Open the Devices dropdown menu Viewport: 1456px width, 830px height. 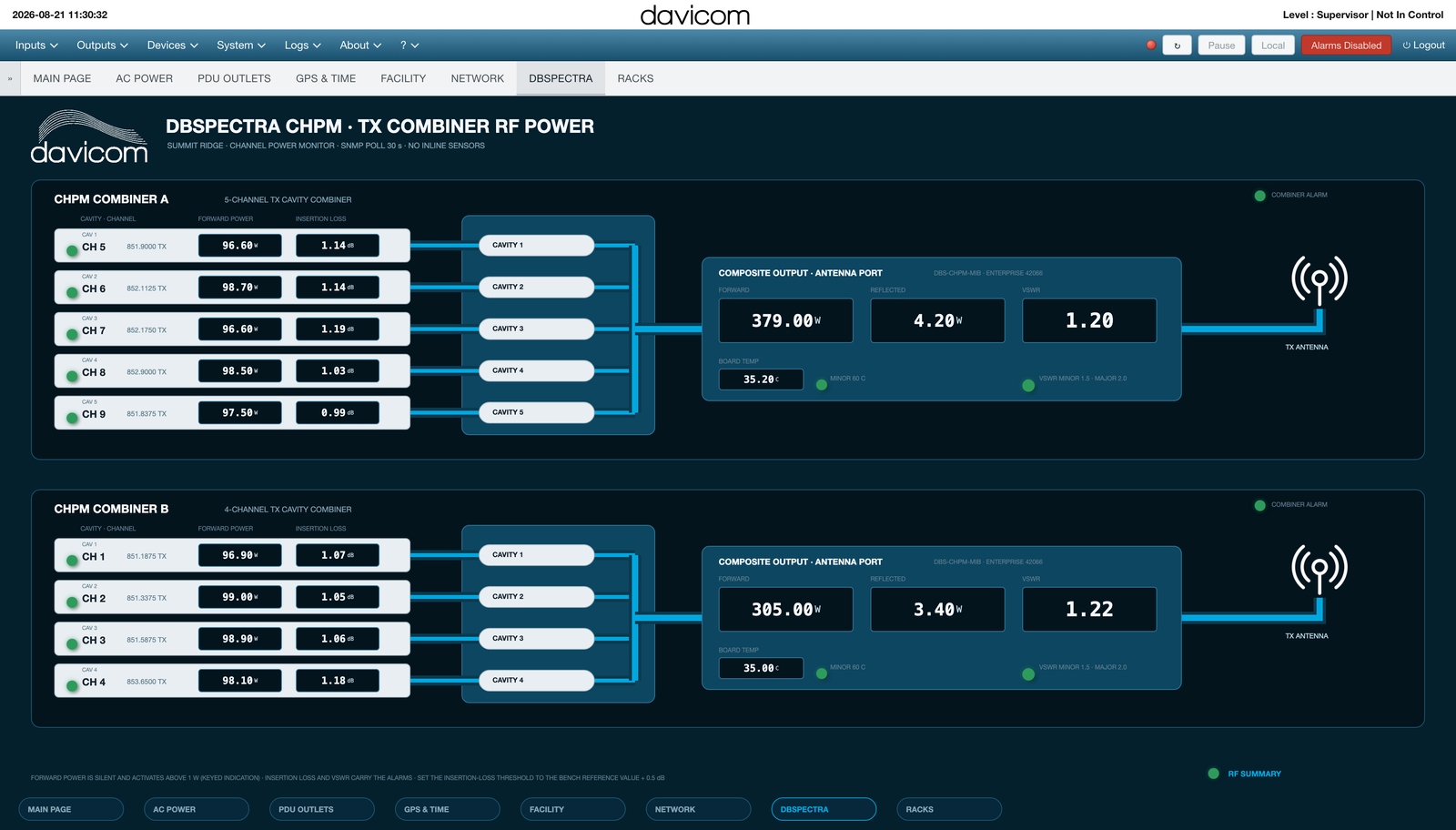click(172, 46)
